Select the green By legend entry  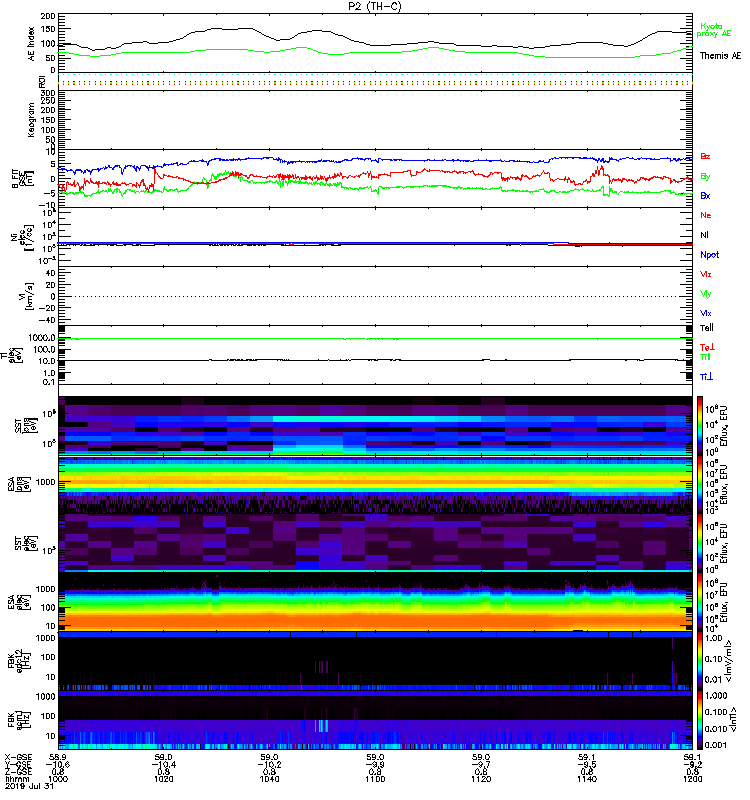click(x=705, y=177)
